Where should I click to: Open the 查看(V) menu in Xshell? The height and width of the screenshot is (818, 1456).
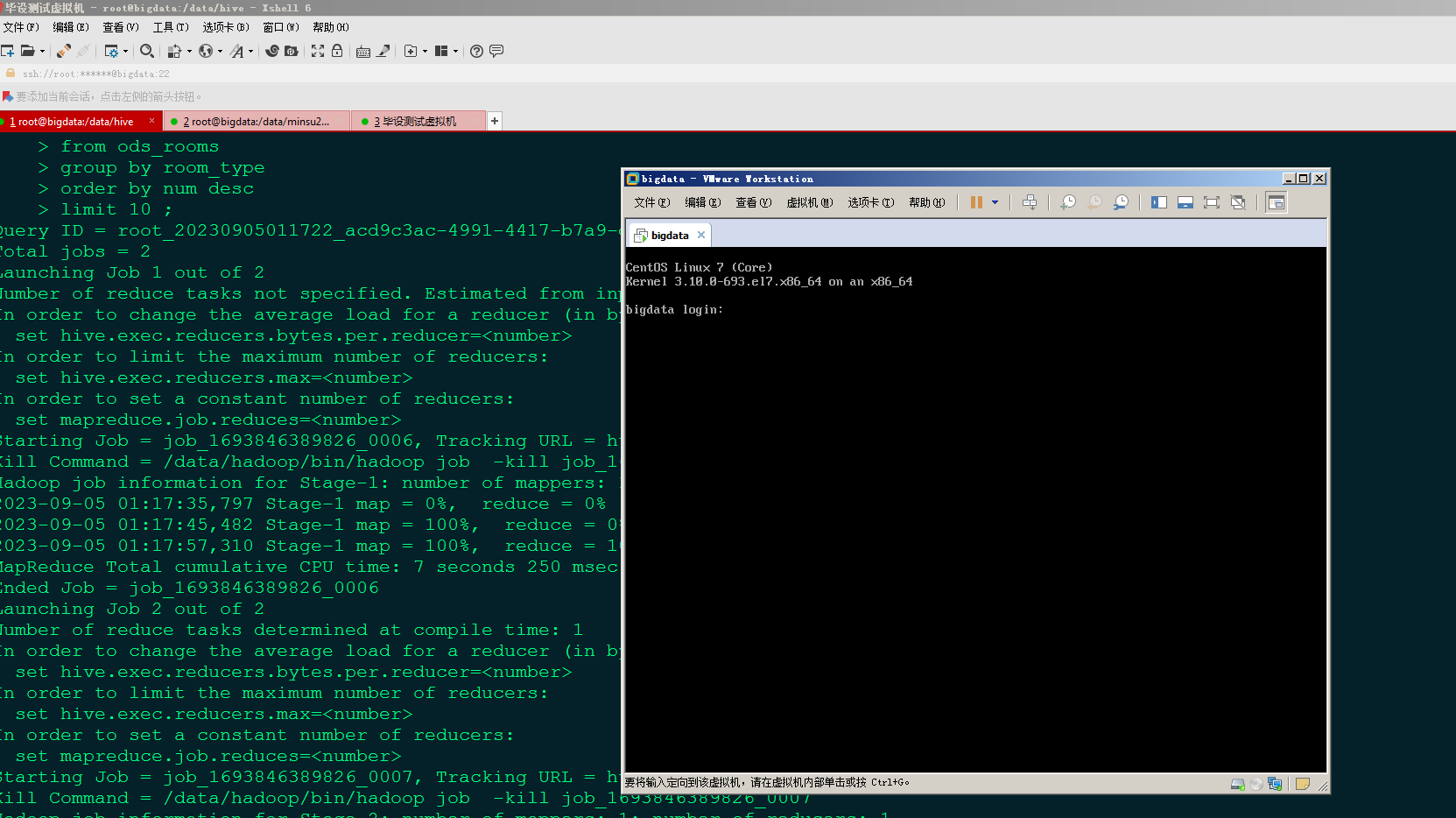click(x=121, y=27)
